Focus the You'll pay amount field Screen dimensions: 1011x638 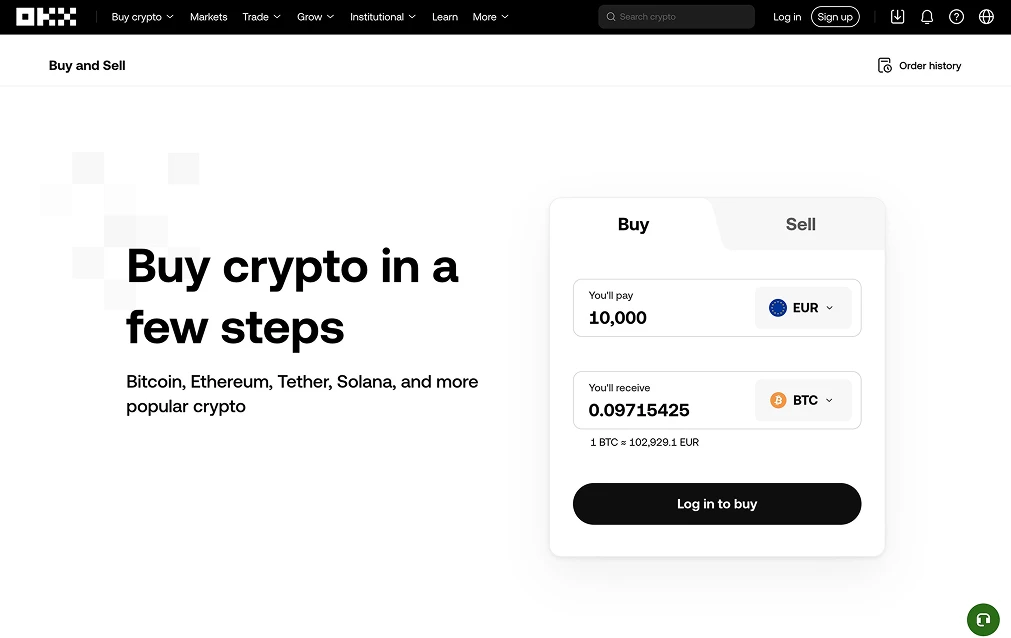[660, 318]
